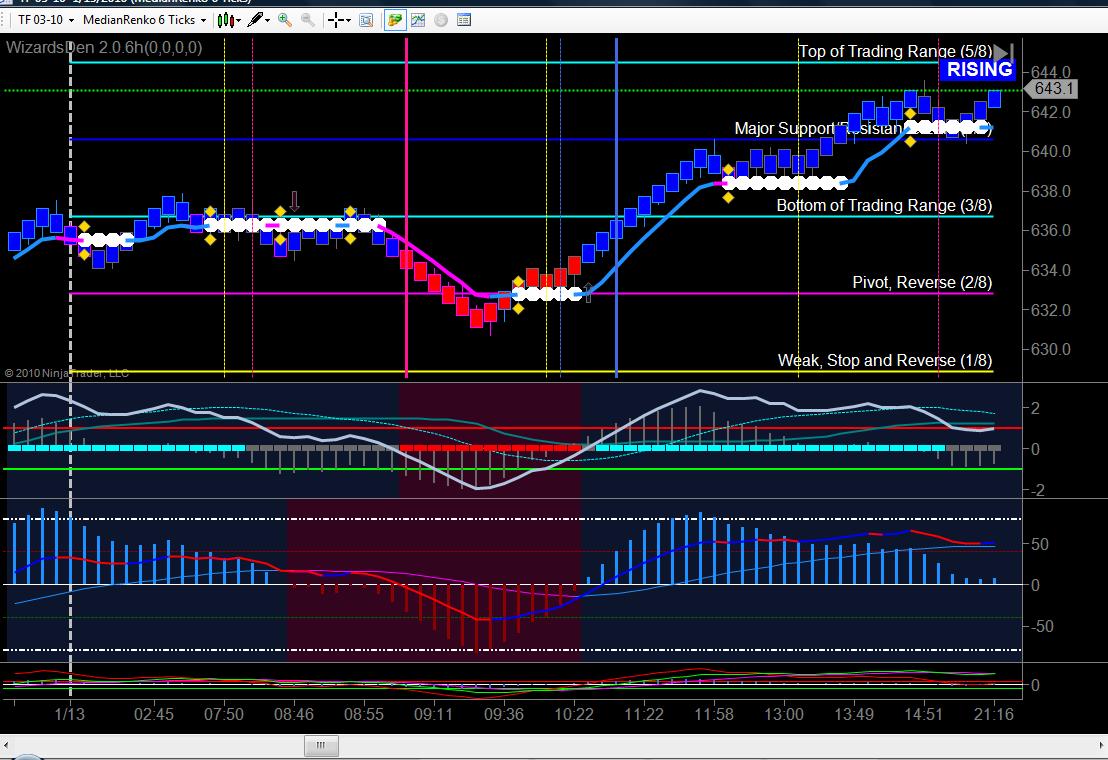Click the Pivot, Reverse (2/8) label
This screenshot has height=760, width=1108.
pos(922,282)
